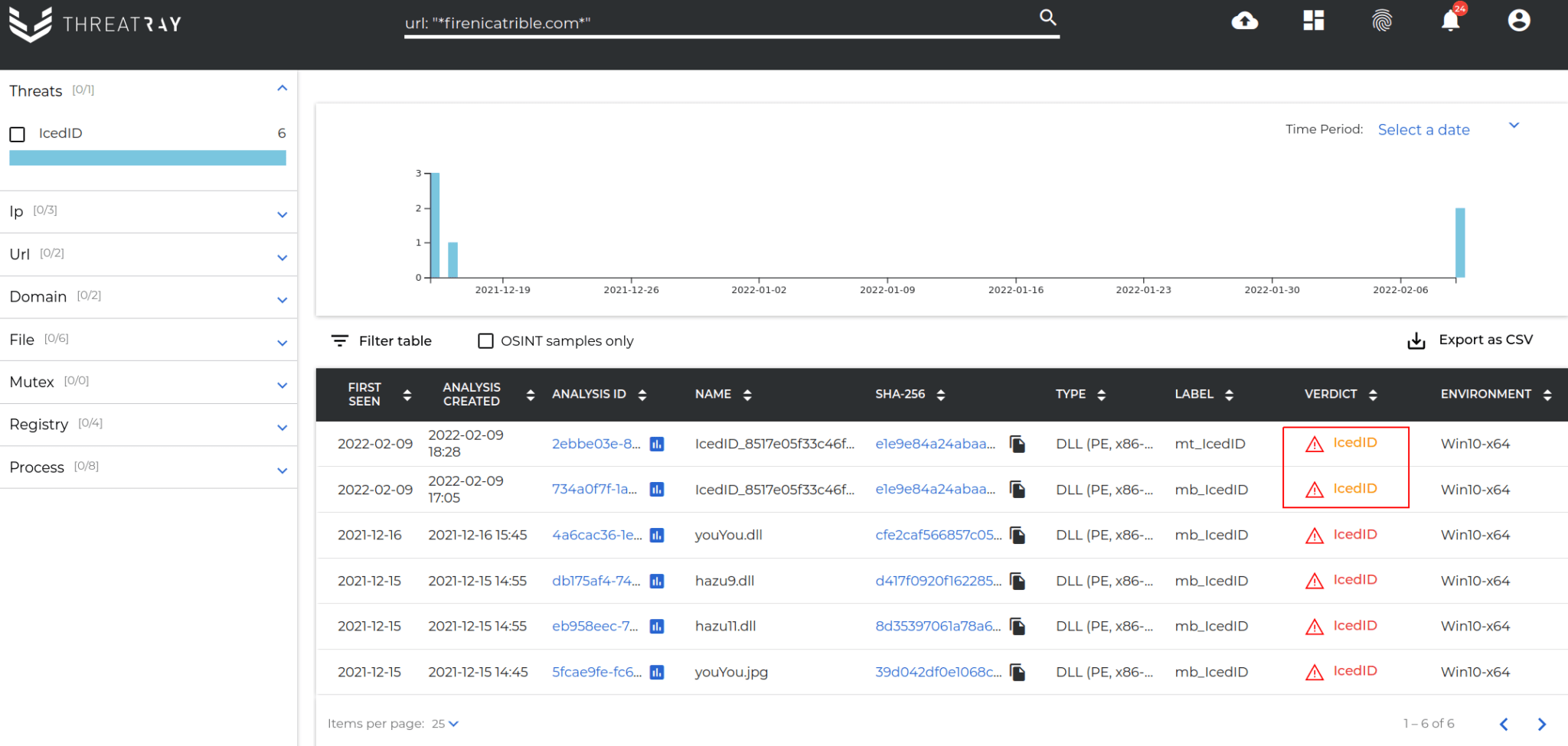Open the user account icon
Image resolution: width=1568 pixels, height=746 pixels.
point(1519,21)
